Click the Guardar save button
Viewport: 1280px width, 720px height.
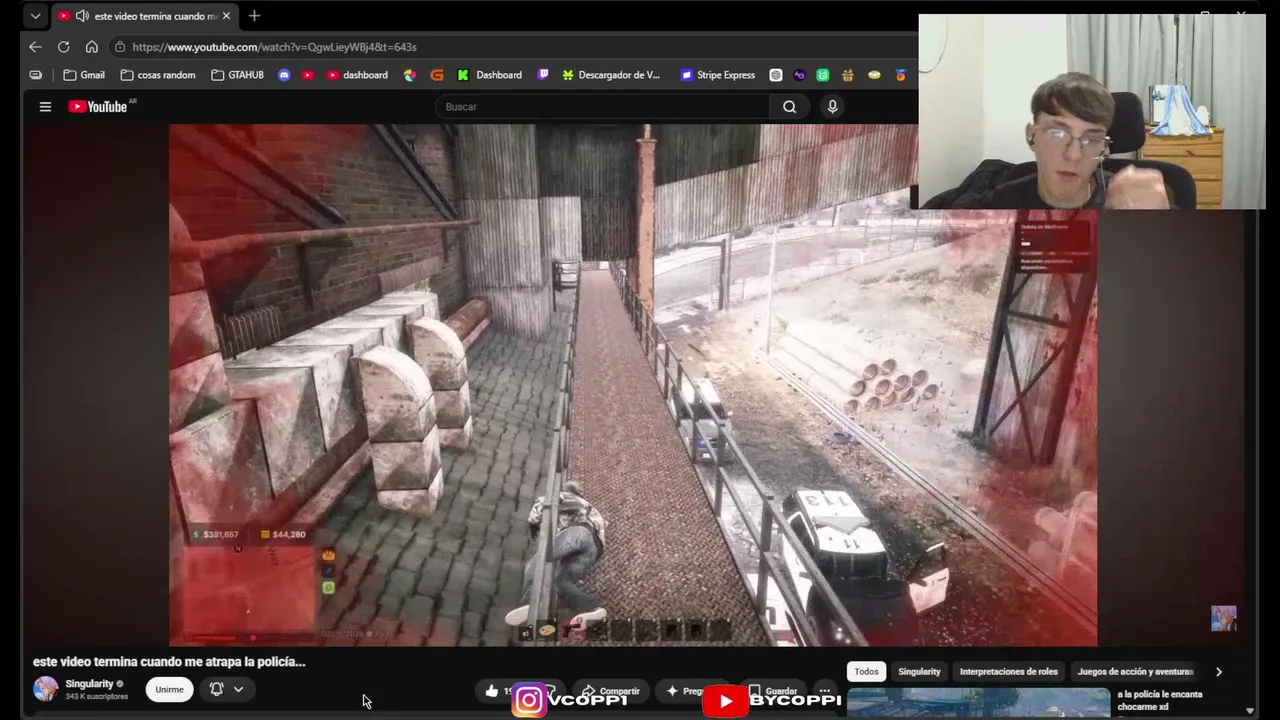point(773,691)
